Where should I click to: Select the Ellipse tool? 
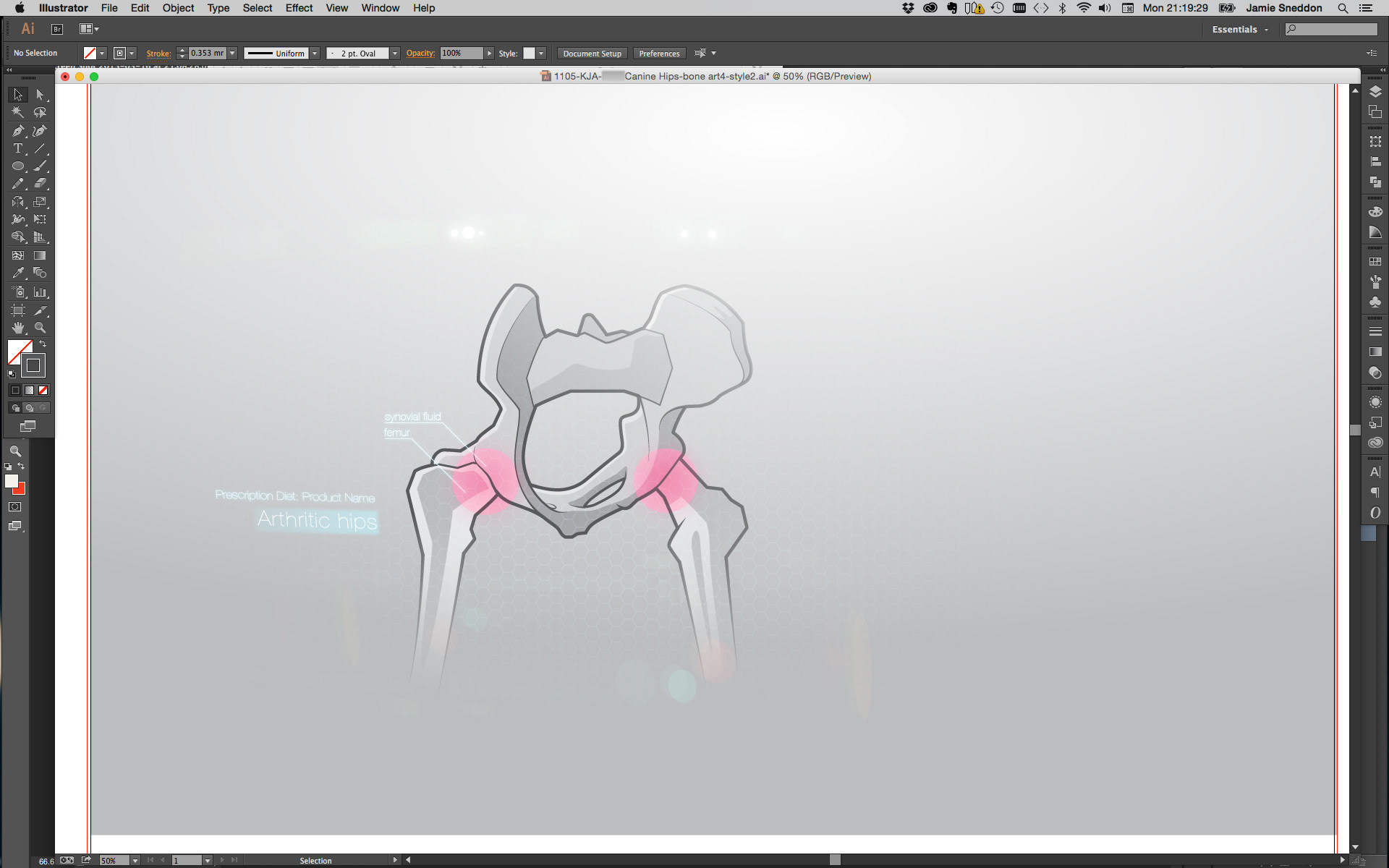point(18,166)
